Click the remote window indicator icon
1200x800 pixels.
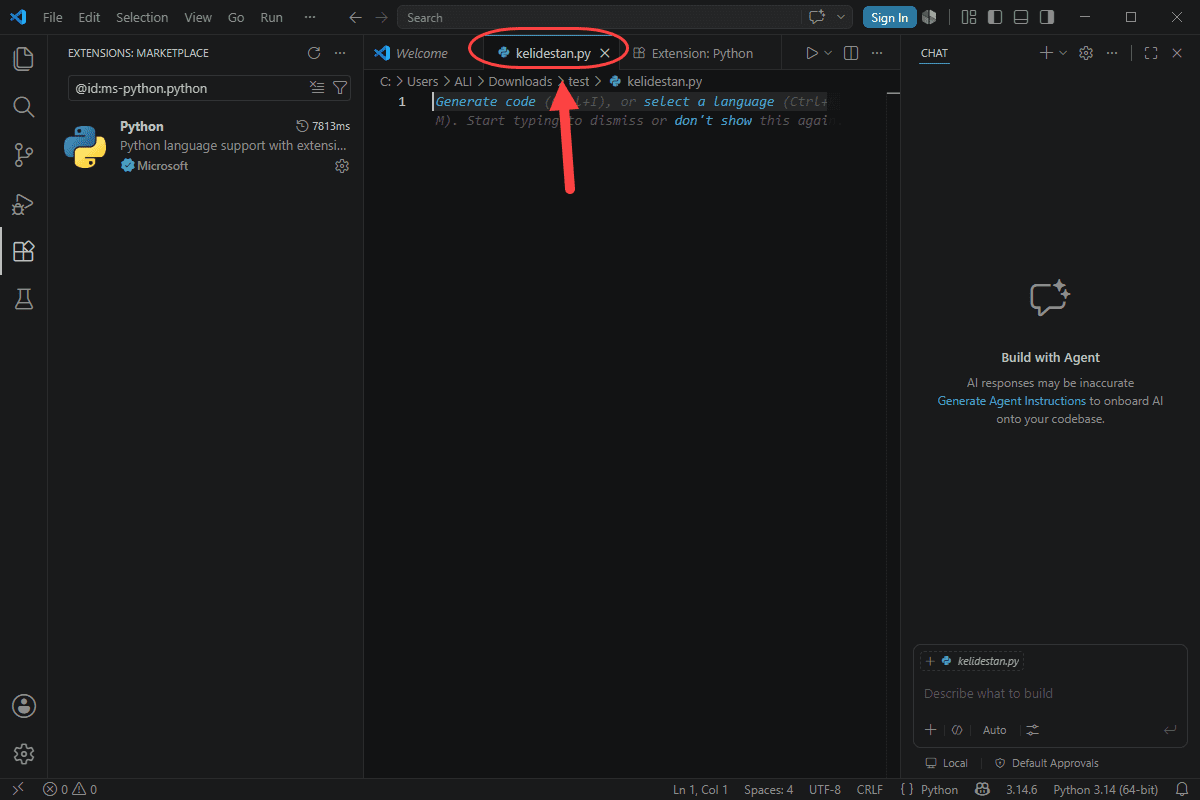17,789
